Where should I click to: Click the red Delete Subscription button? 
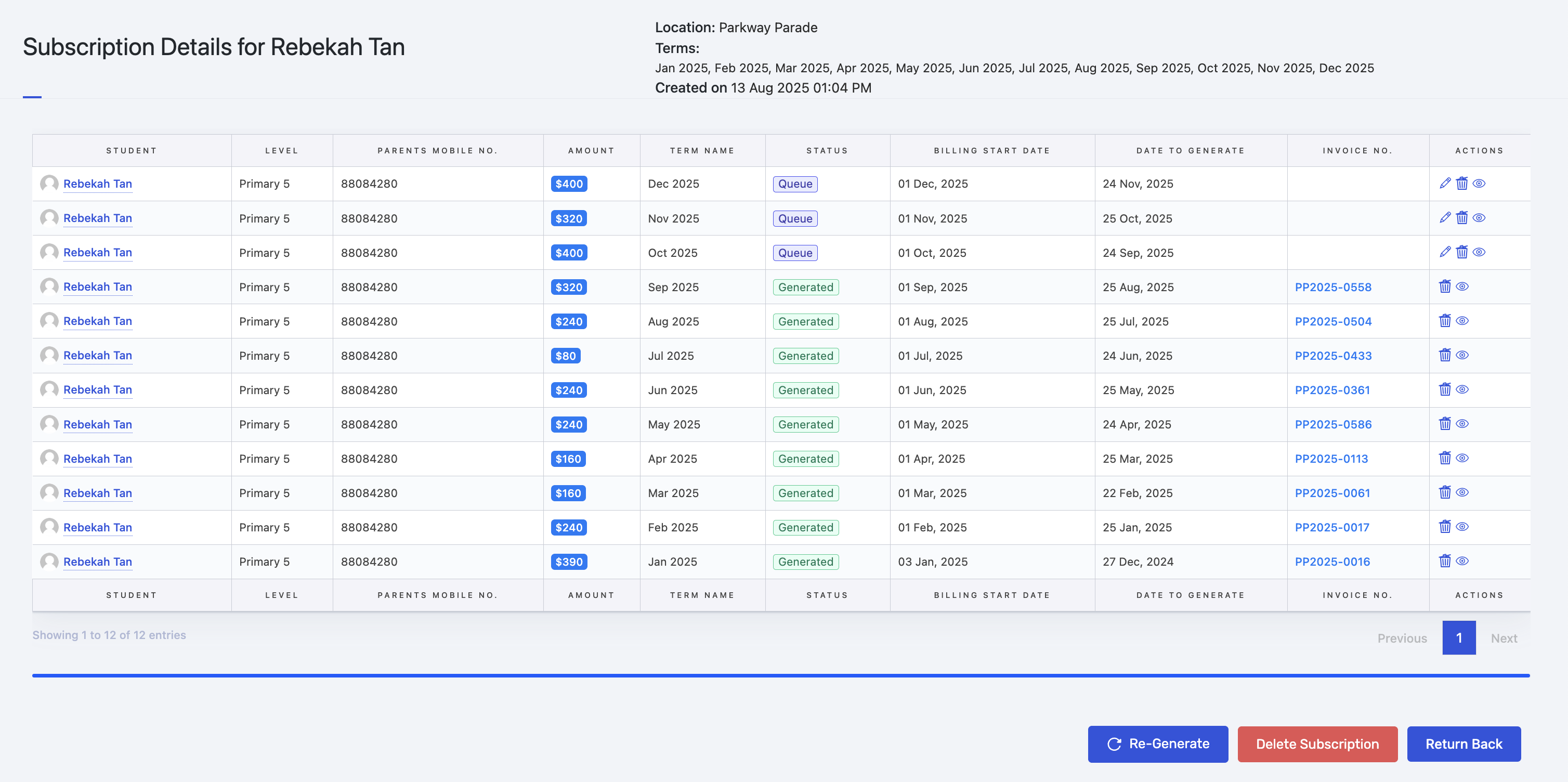[x=1317, y=744]
